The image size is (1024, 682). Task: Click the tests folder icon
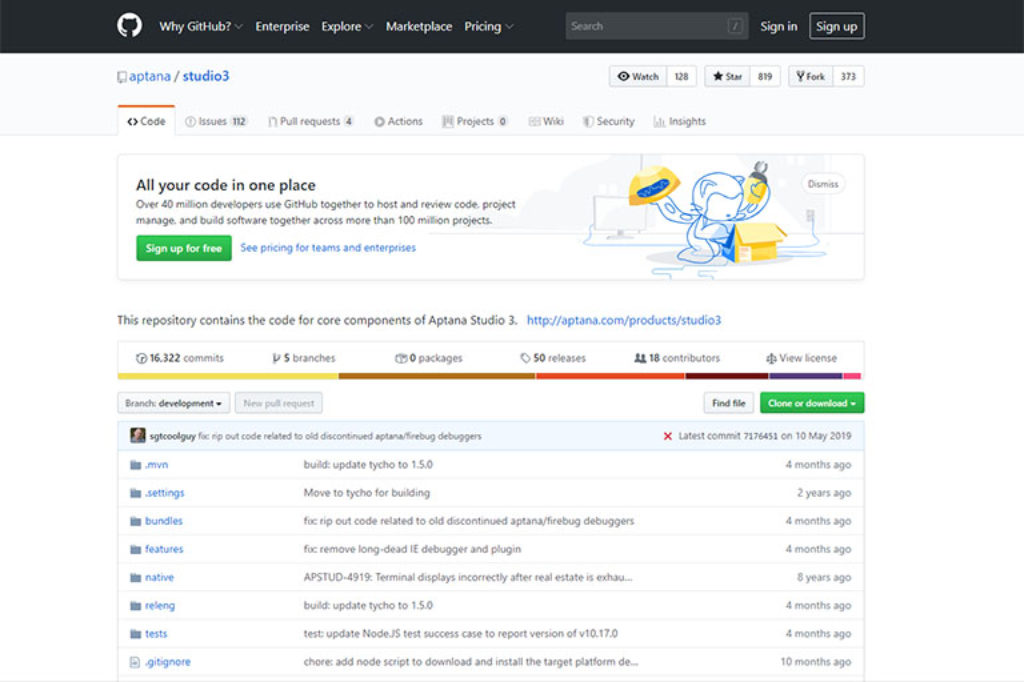(x=136, y=634)
